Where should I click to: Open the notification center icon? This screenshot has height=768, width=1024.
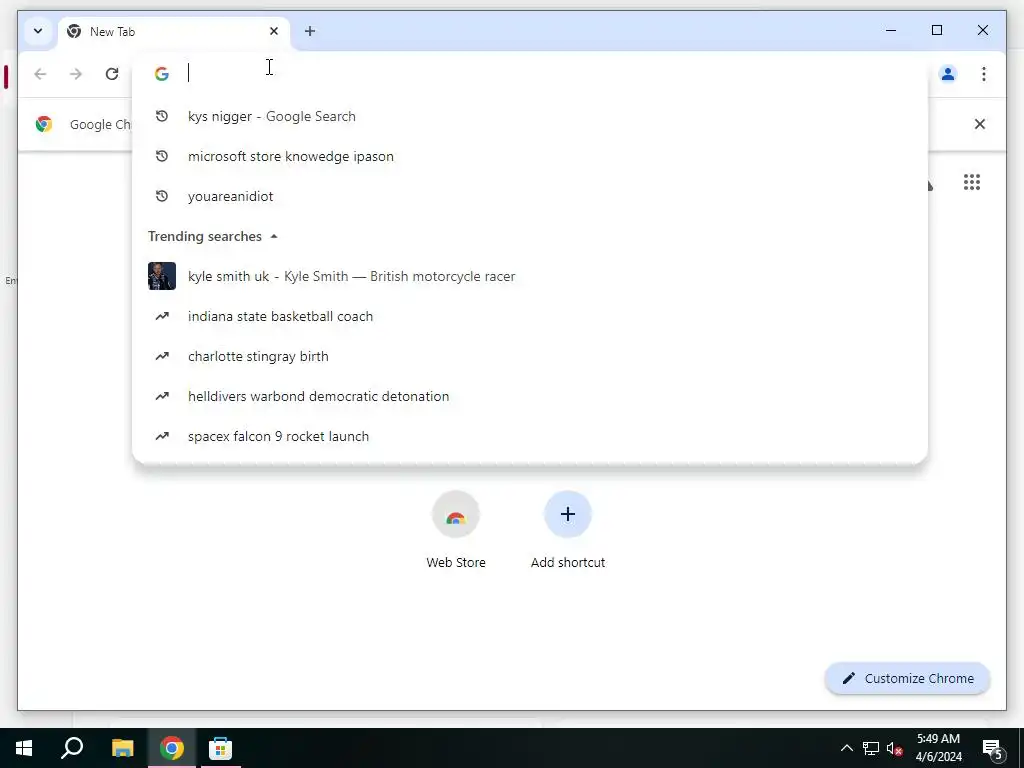[x=992, y=749]
